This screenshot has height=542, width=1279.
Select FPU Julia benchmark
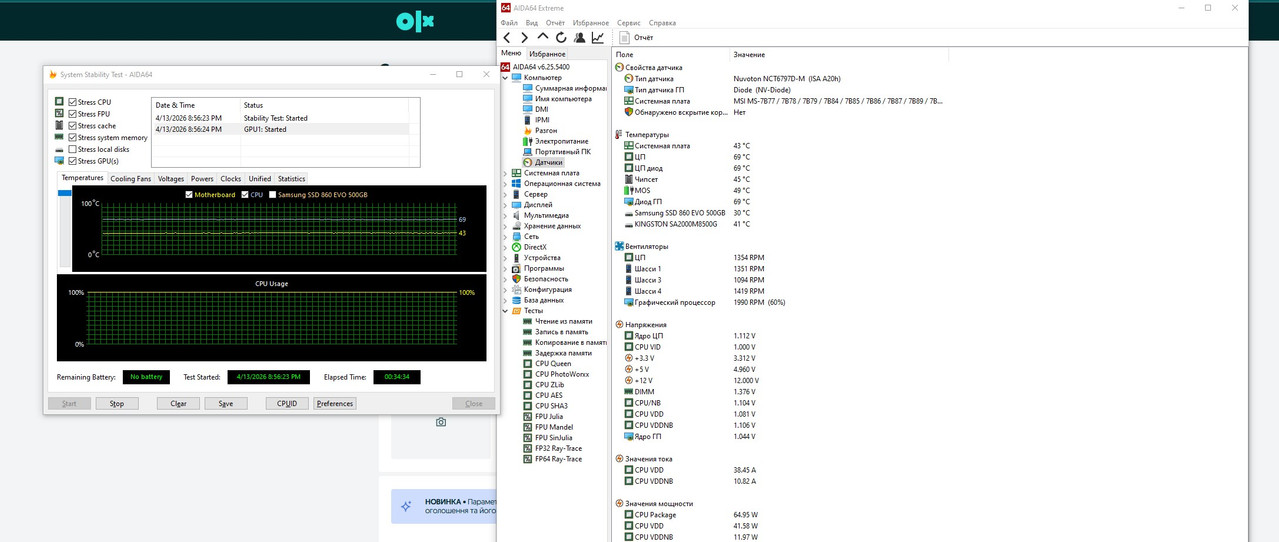pos(549,416)
